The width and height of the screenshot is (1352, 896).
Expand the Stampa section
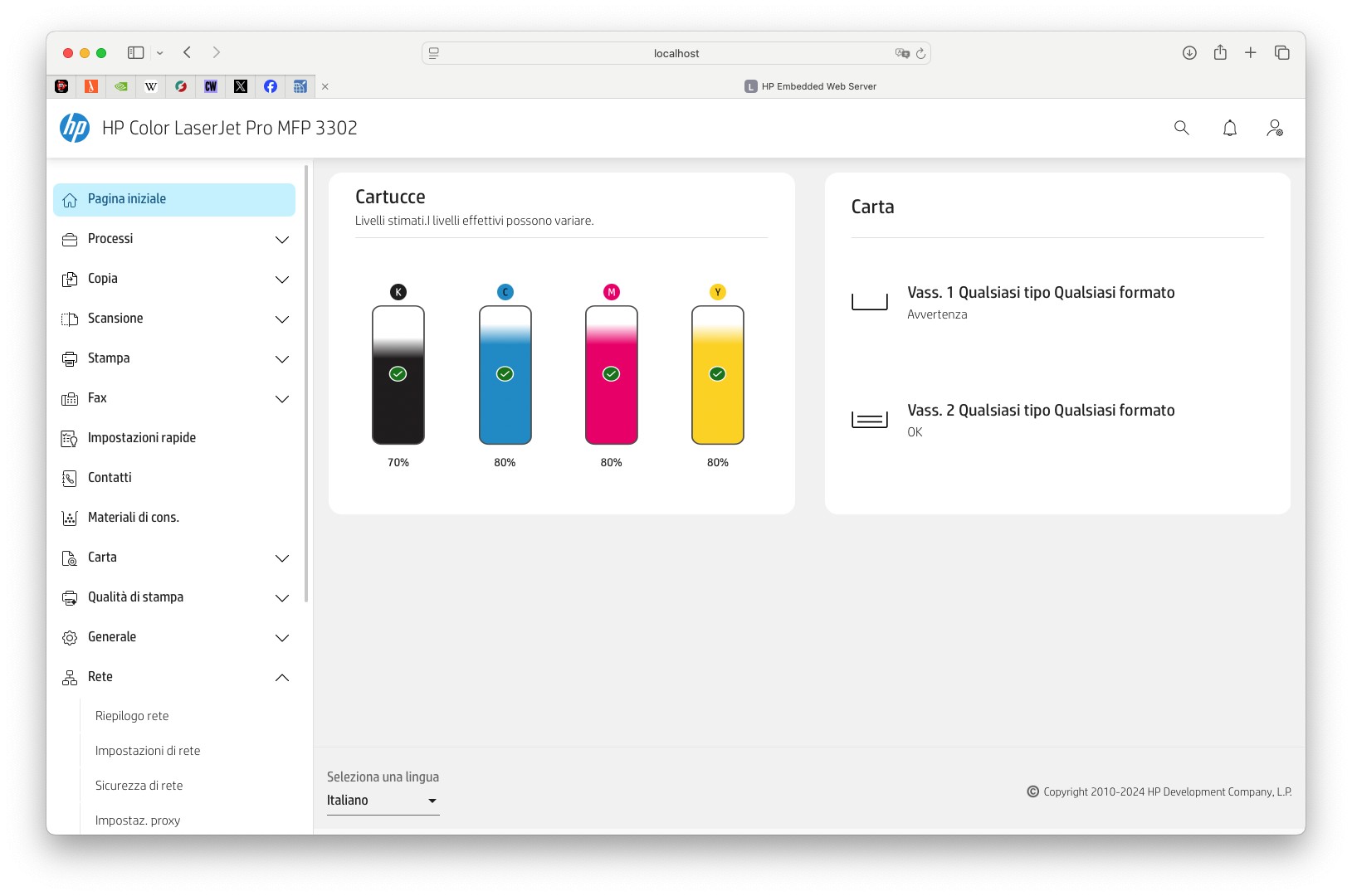click(282, 359)
